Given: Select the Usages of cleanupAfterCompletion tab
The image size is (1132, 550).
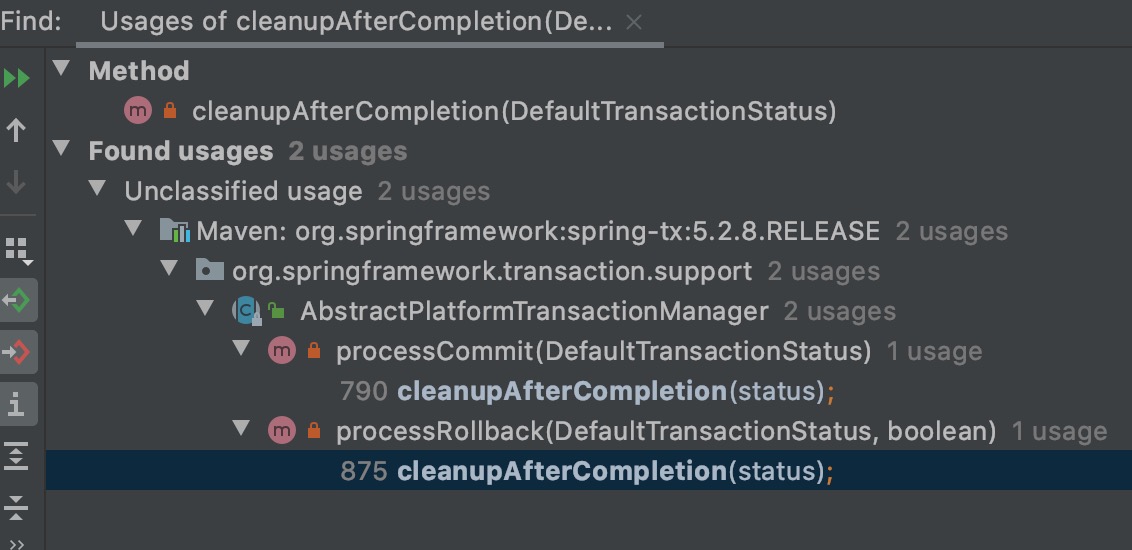Looking at the screenshot, I should [356, 22].
